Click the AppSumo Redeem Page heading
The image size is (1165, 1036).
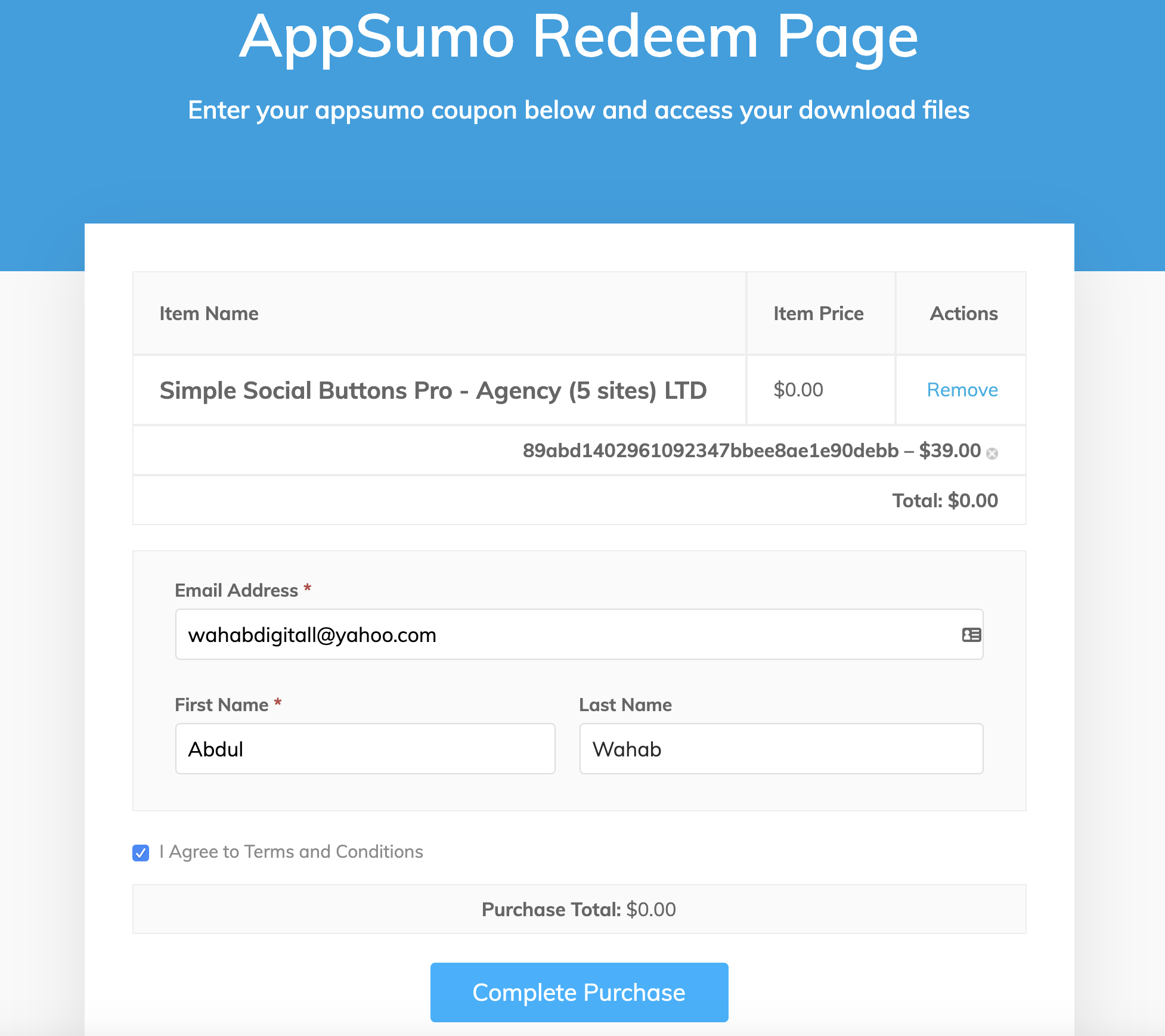tap(578, 38)
